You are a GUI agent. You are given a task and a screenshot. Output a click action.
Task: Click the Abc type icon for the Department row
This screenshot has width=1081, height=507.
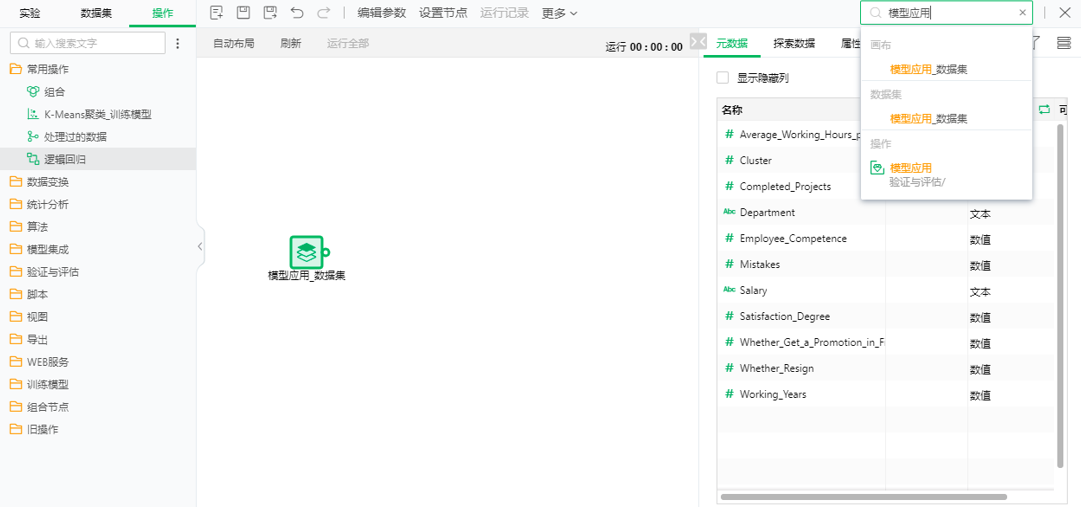coord(729,212)
